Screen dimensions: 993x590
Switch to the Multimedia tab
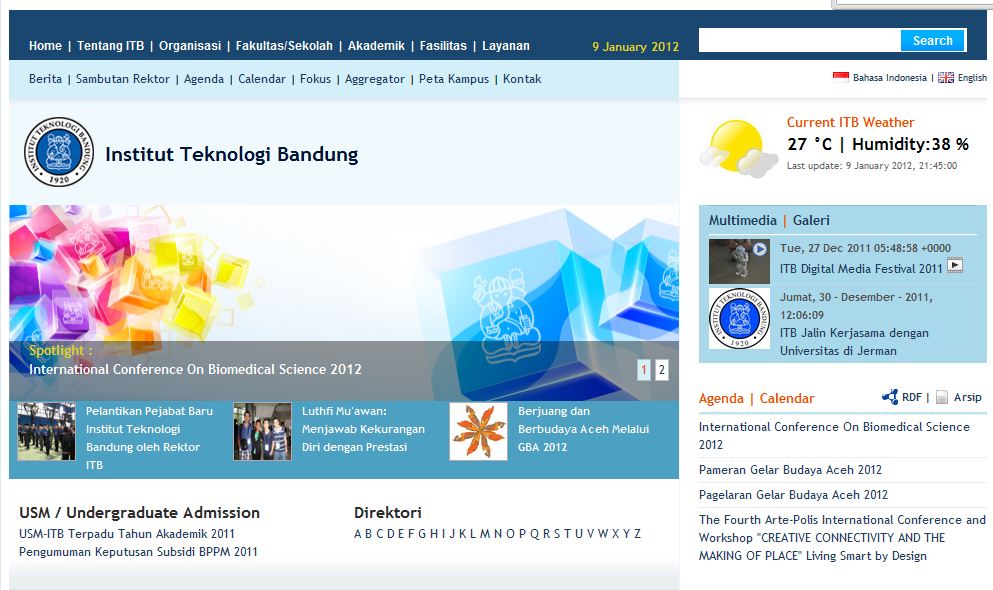tap(742, 220)
